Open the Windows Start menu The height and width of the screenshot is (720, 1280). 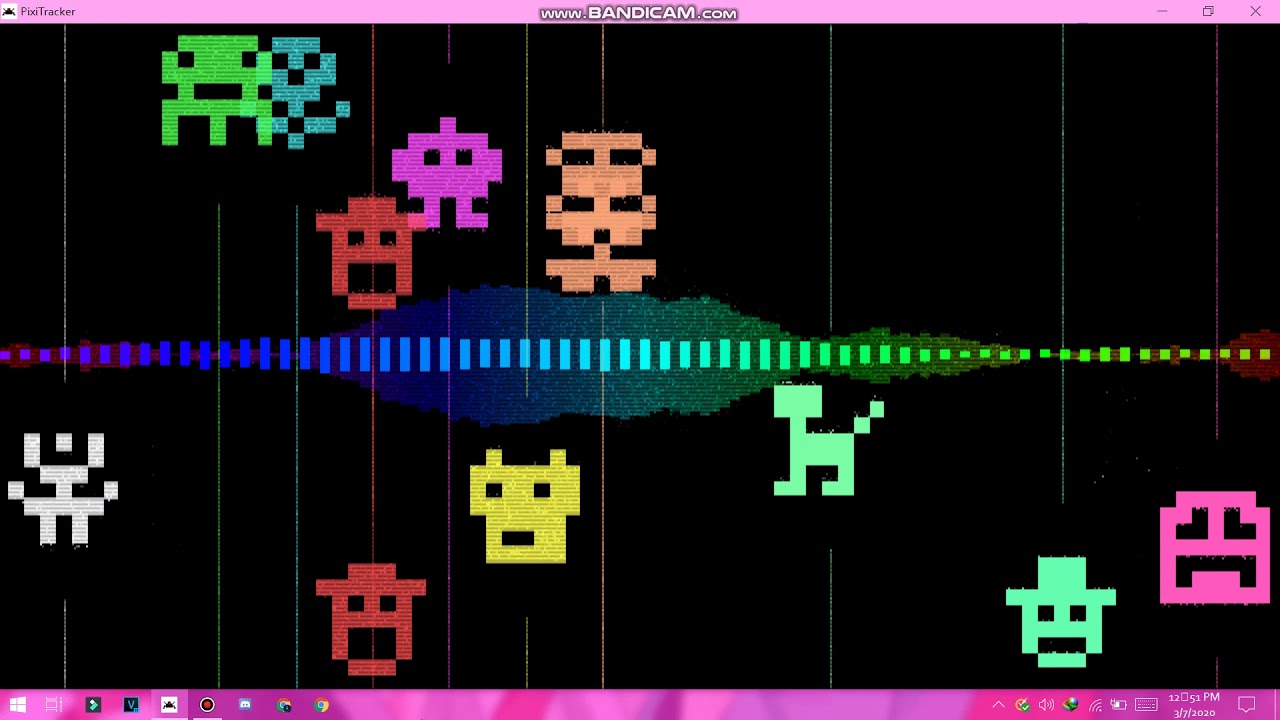tap(18, 705)
